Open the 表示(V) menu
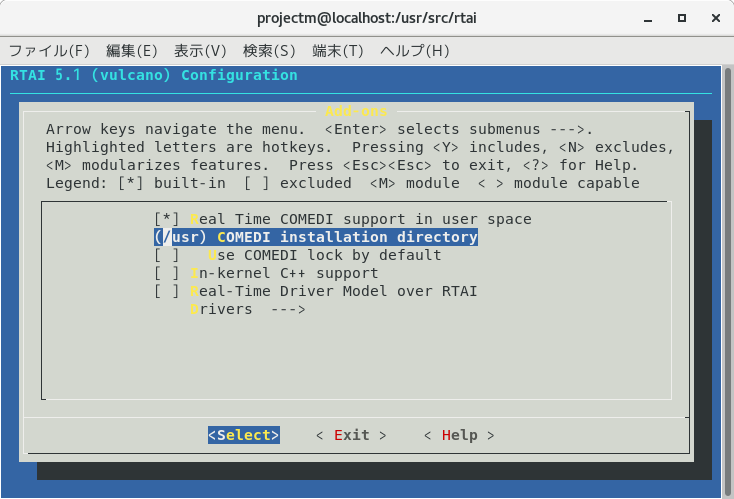 200,51
